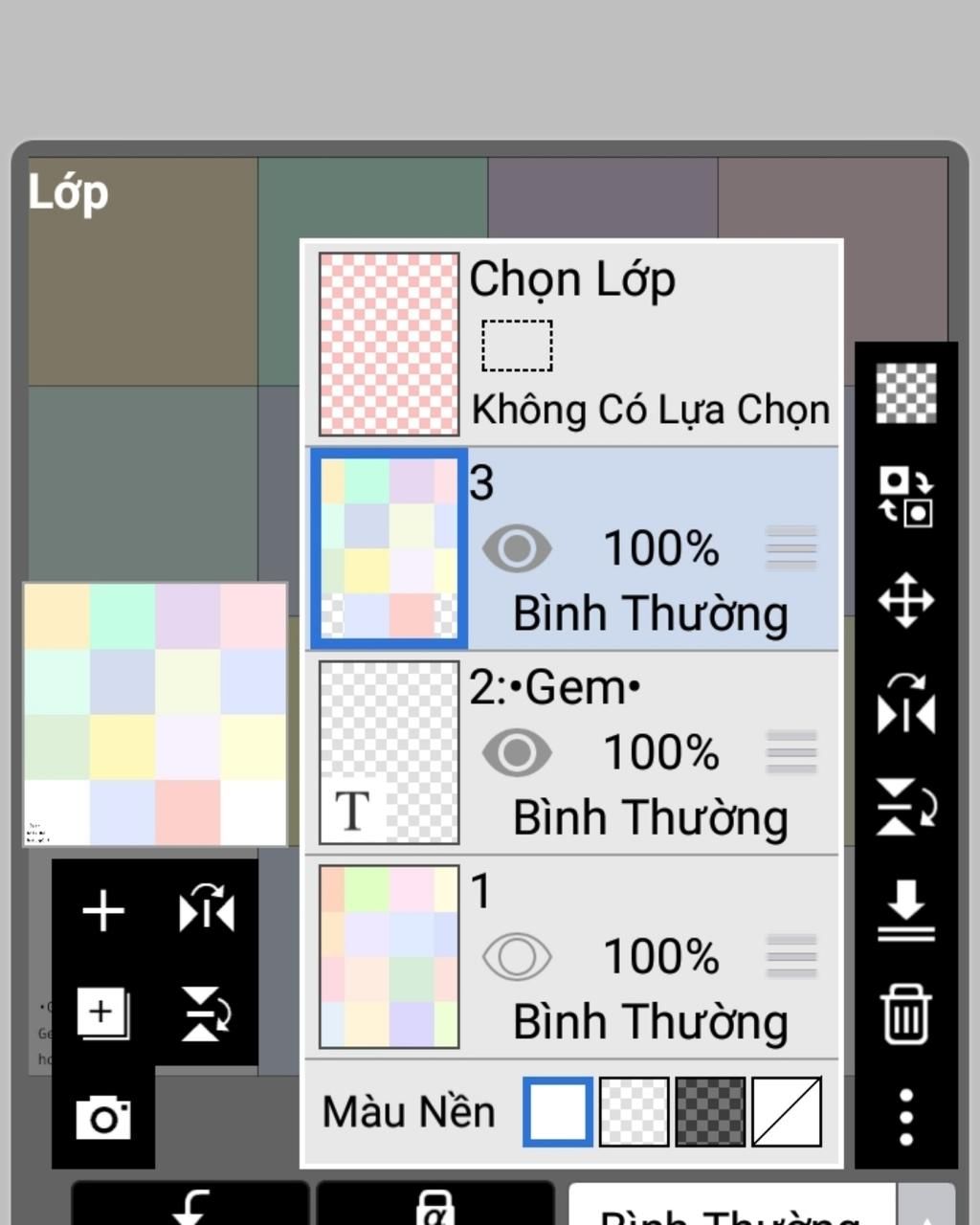
Task: Hide layer 3 with its eye icon
Action: 517,549
